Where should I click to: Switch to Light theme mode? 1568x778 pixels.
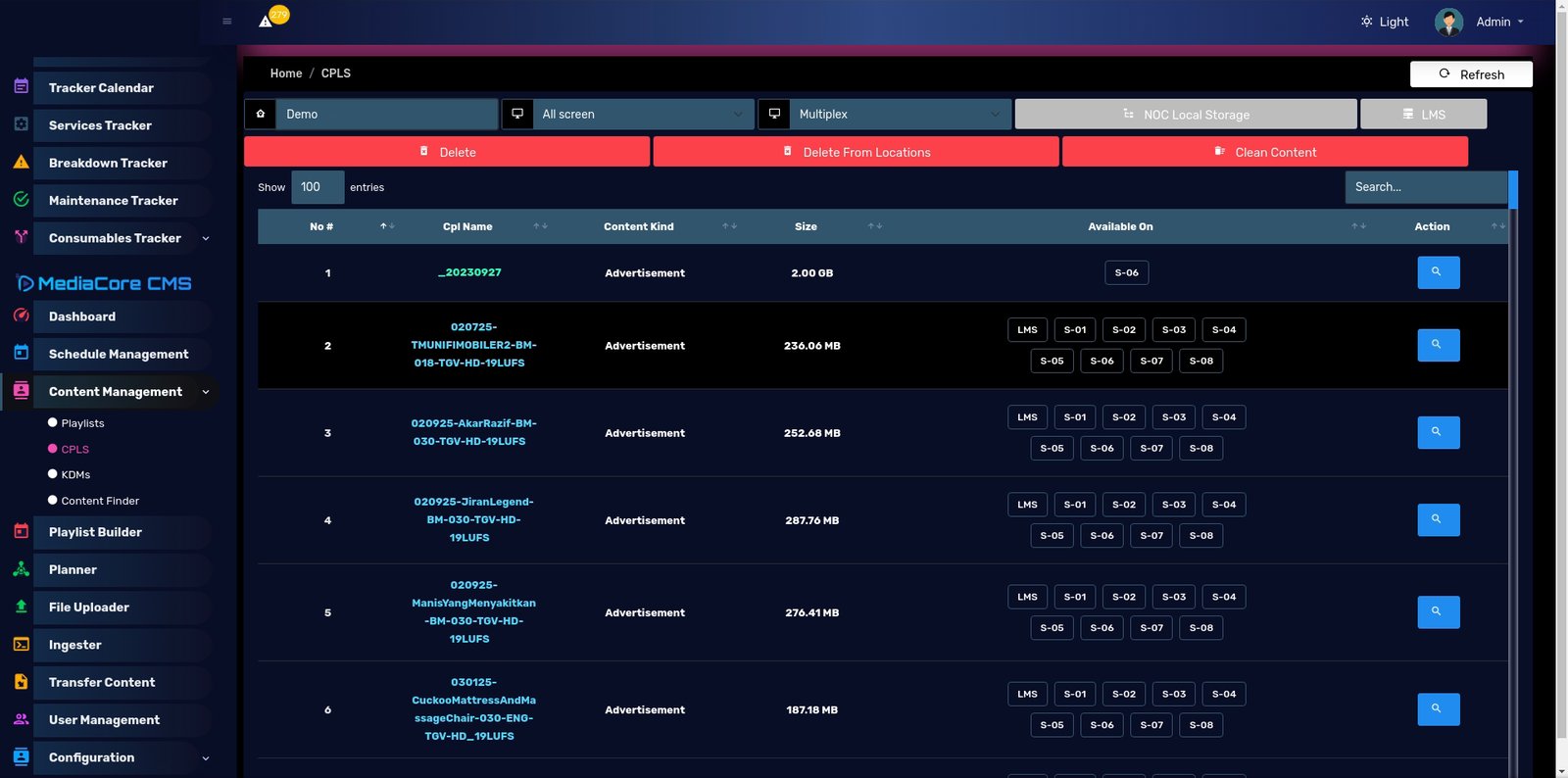[x=1384, y=22]
